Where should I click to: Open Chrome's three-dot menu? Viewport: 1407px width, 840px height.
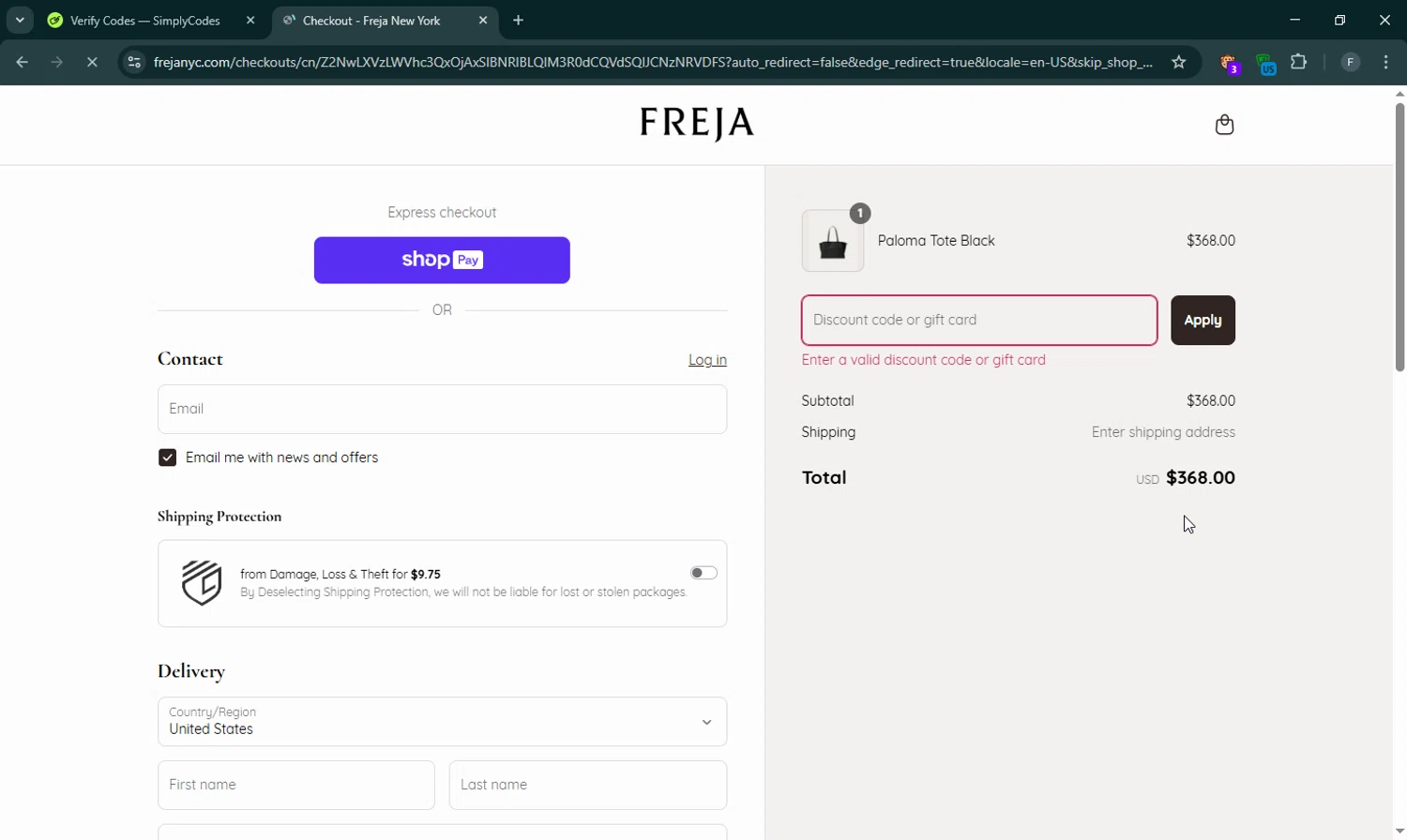point(1386,63)
